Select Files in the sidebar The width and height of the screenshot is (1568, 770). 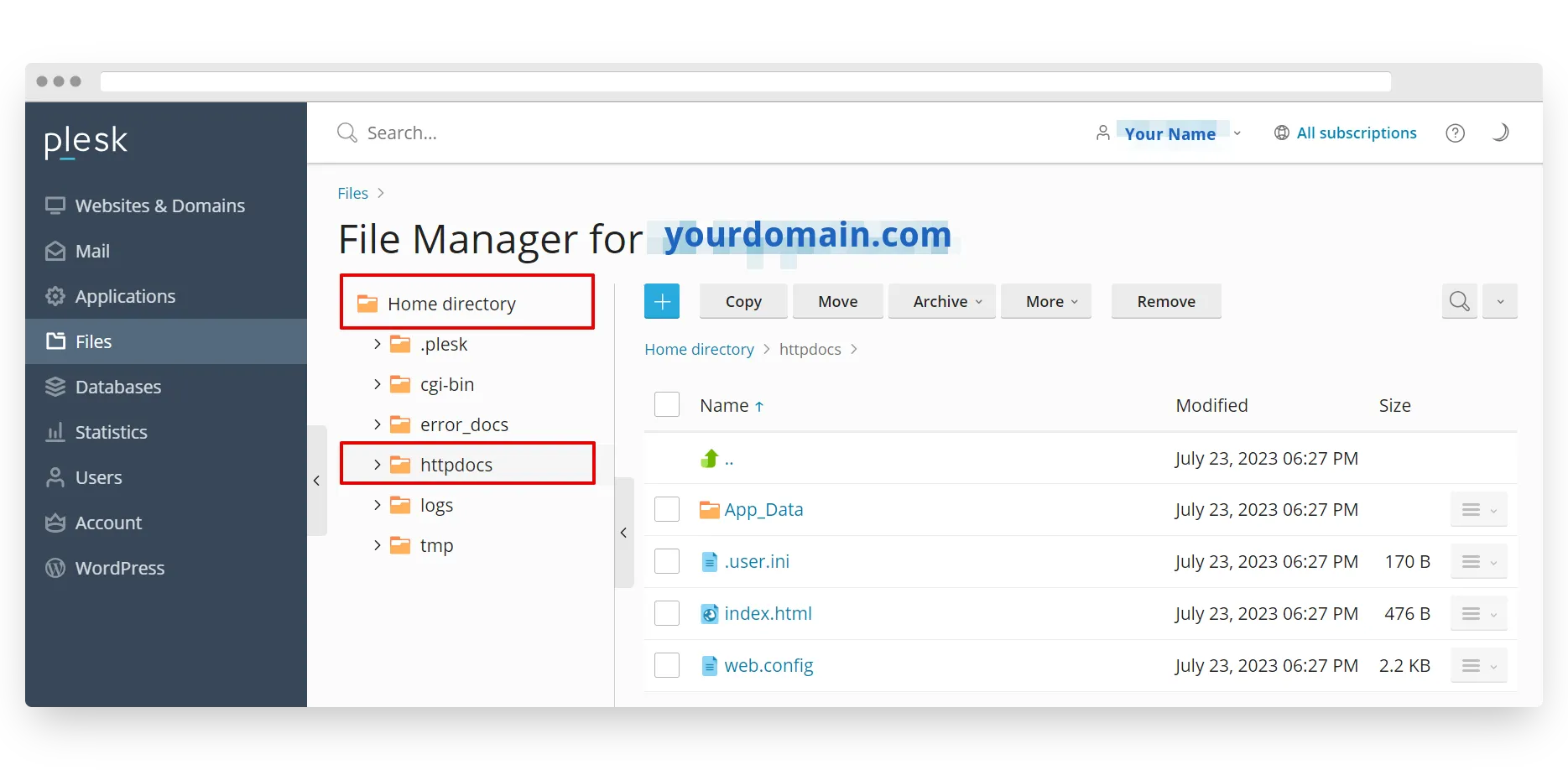166,341
